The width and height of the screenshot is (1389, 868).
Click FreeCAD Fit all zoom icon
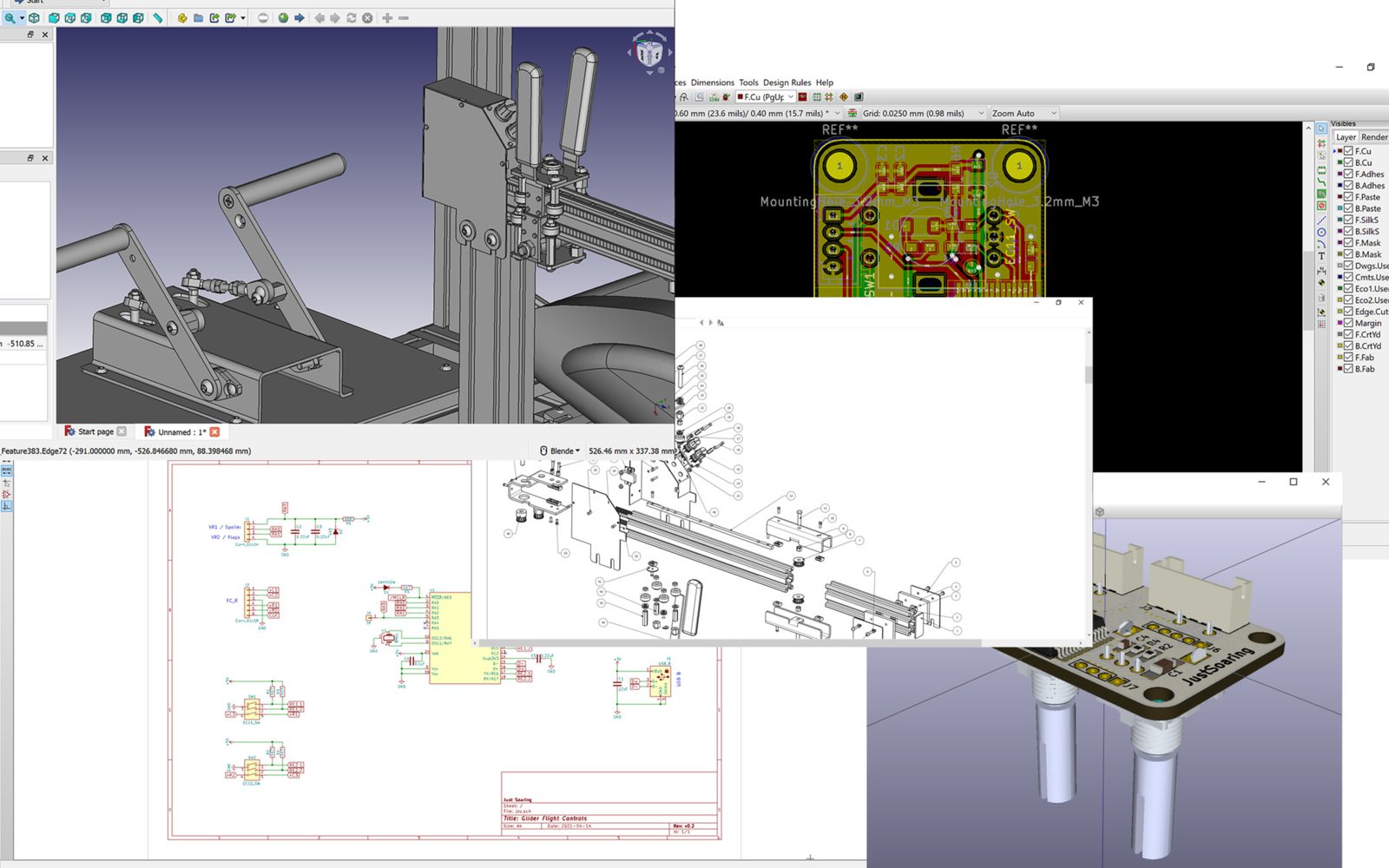10,17
